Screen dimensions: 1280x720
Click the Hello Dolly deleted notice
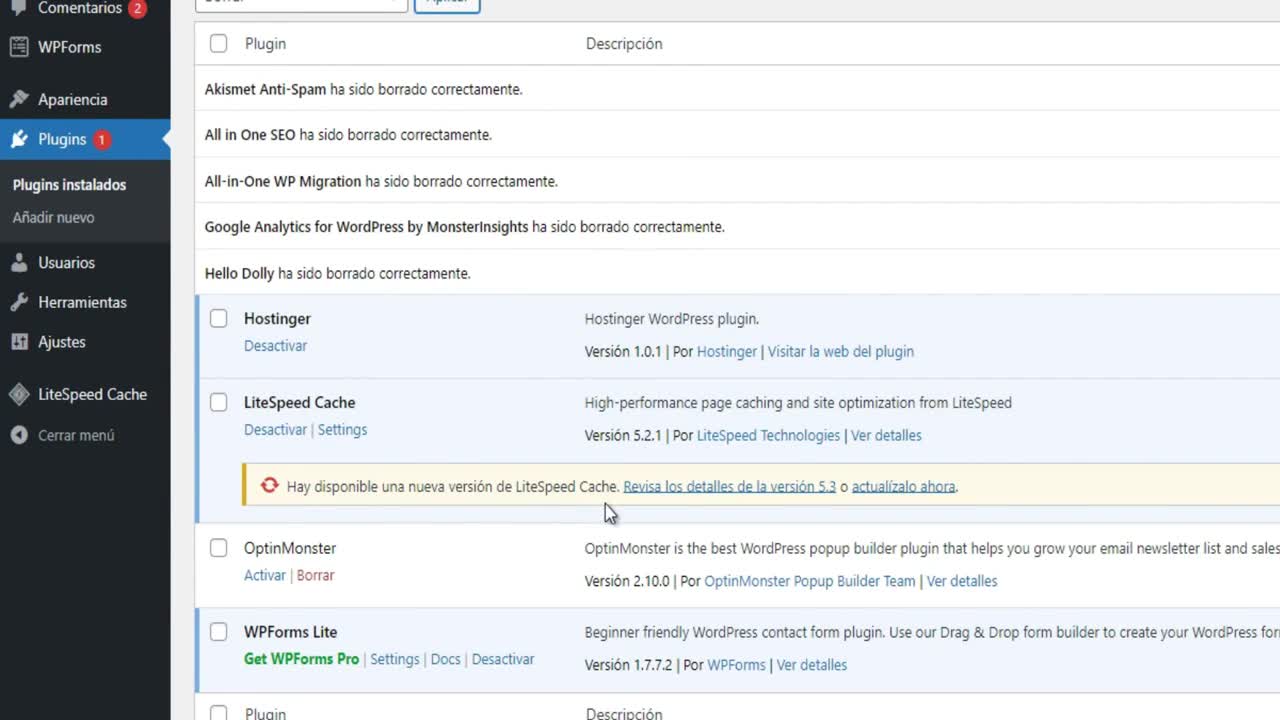point(337,273)
